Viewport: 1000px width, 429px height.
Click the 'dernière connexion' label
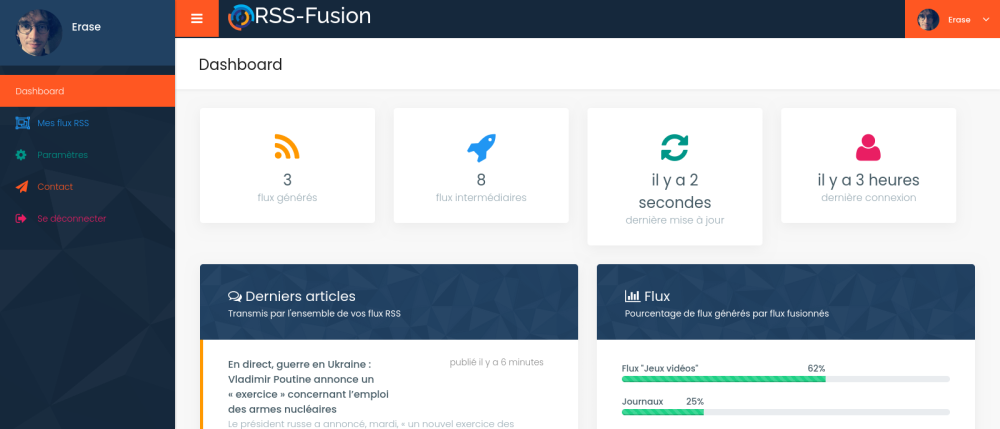coord(868,198)
